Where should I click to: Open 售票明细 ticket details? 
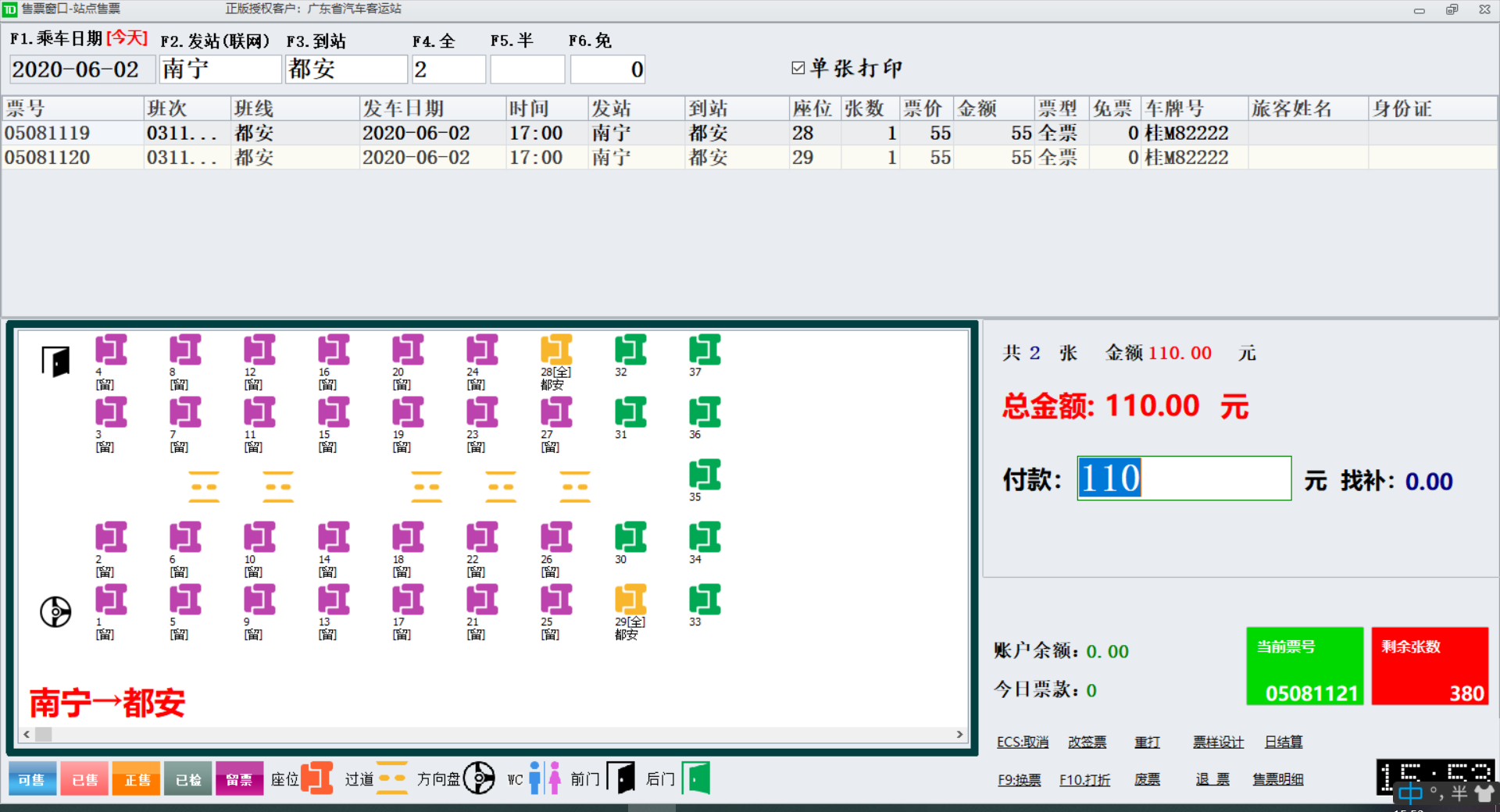point(1277,779)
